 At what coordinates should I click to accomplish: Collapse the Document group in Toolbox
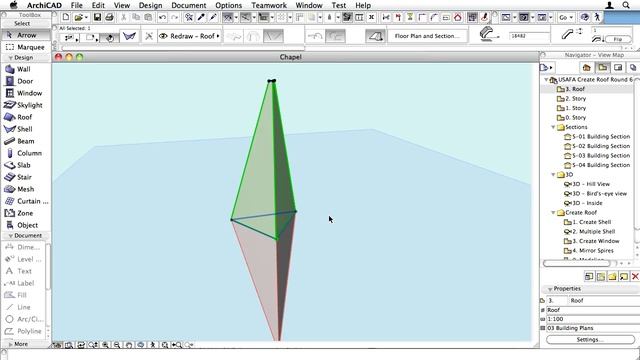tap(11, 236)
